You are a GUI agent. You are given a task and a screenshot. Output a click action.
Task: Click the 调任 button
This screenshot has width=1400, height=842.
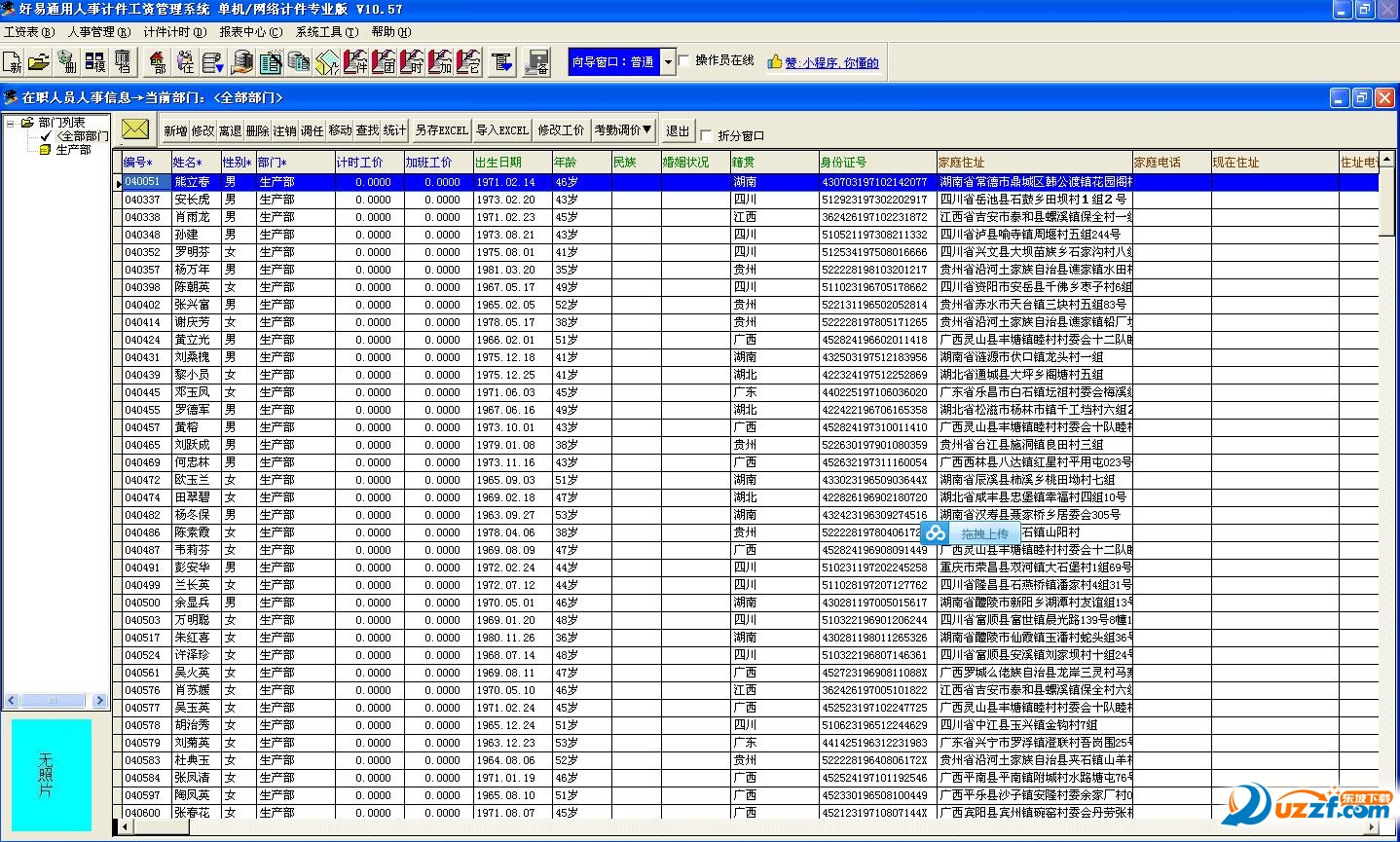click(x=312, y=129)
